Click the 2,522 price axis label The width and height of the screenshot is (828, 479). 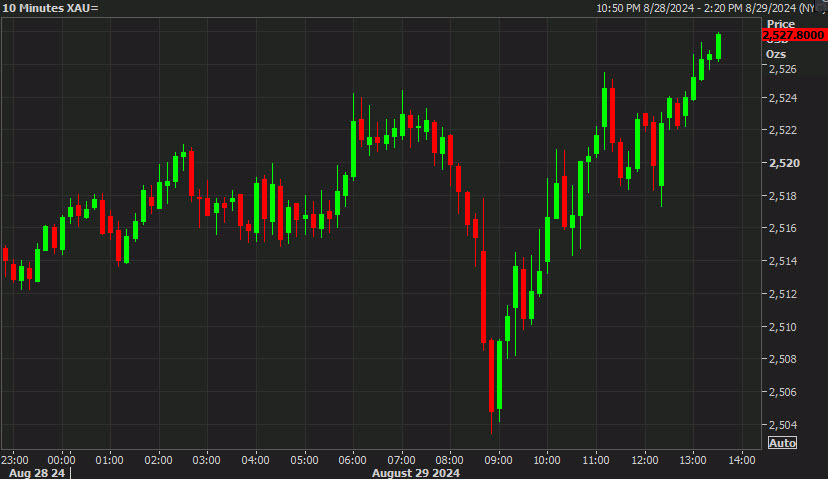click(x=783, y=130)
